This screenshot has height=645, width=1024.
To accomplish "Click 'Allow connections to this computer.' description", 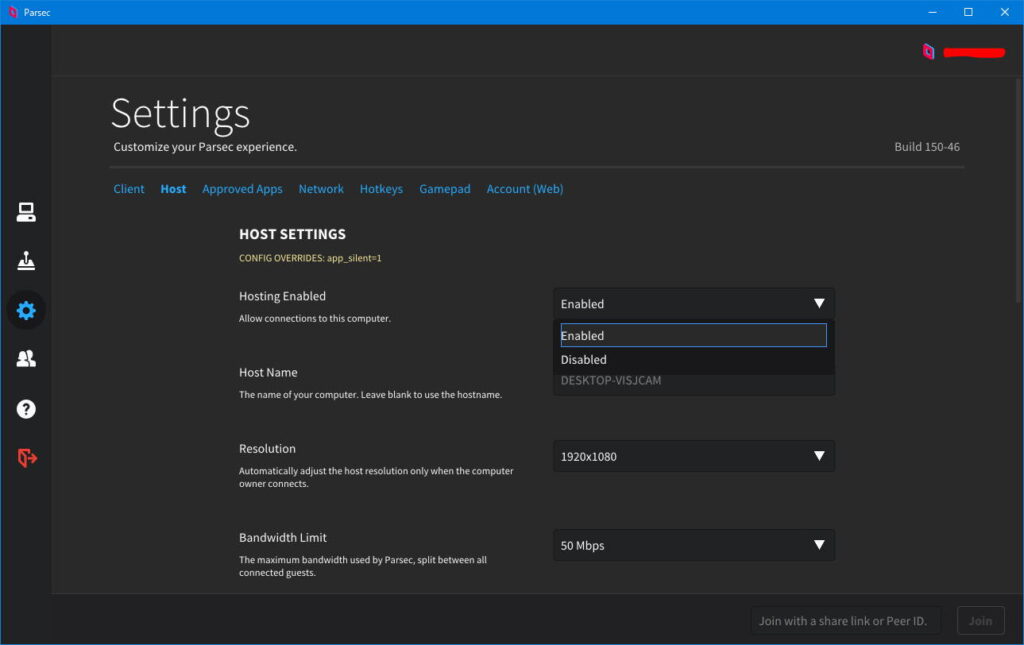I will pyautogui.click(x=315, y=319).
